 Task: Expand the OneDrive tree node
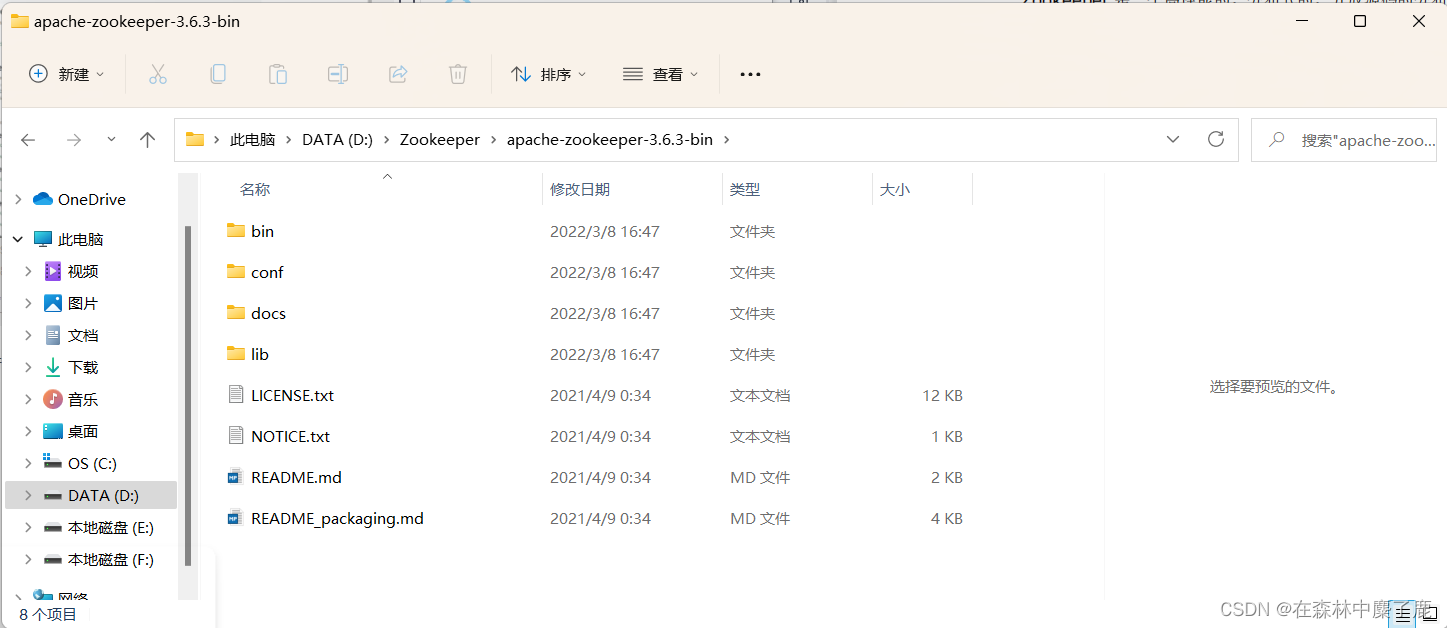(18, 199)
